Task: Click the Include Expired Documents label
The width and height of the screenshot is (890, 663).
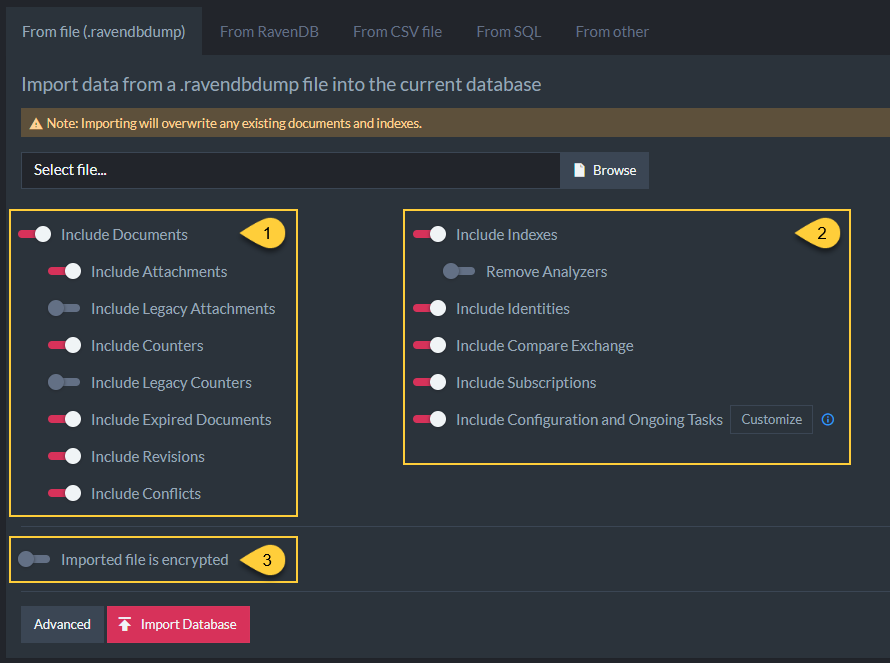Action: [x=181, y=419]
